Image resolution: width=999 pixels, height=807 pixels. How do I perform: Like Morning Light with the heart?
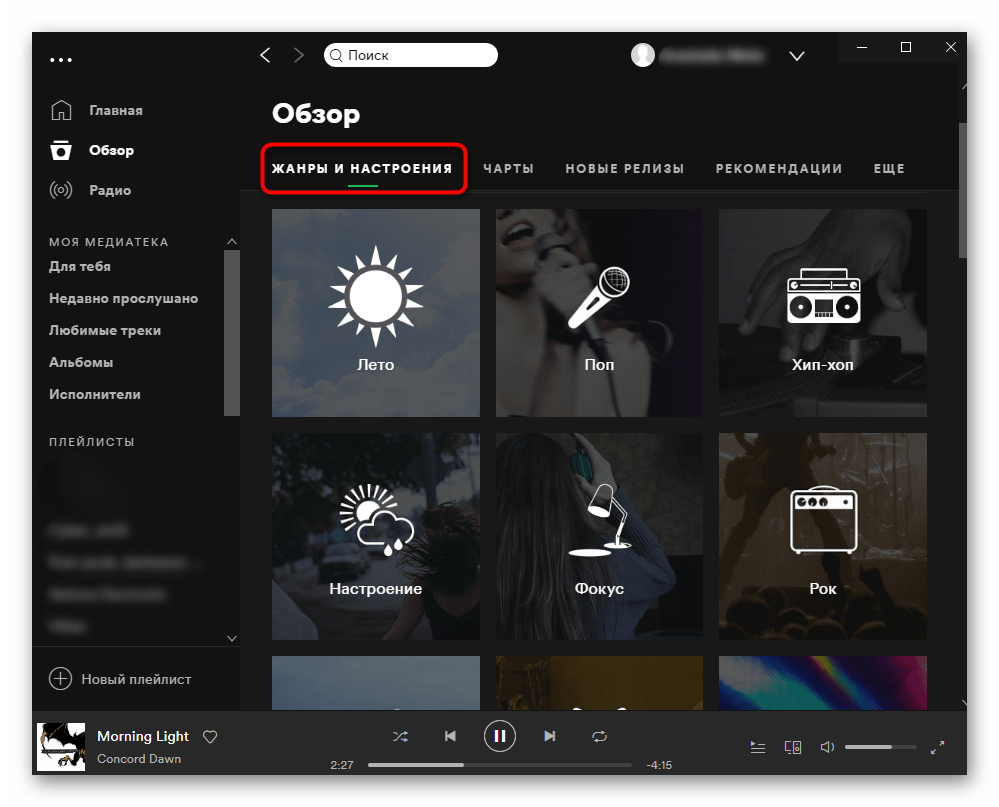point(210,737)
